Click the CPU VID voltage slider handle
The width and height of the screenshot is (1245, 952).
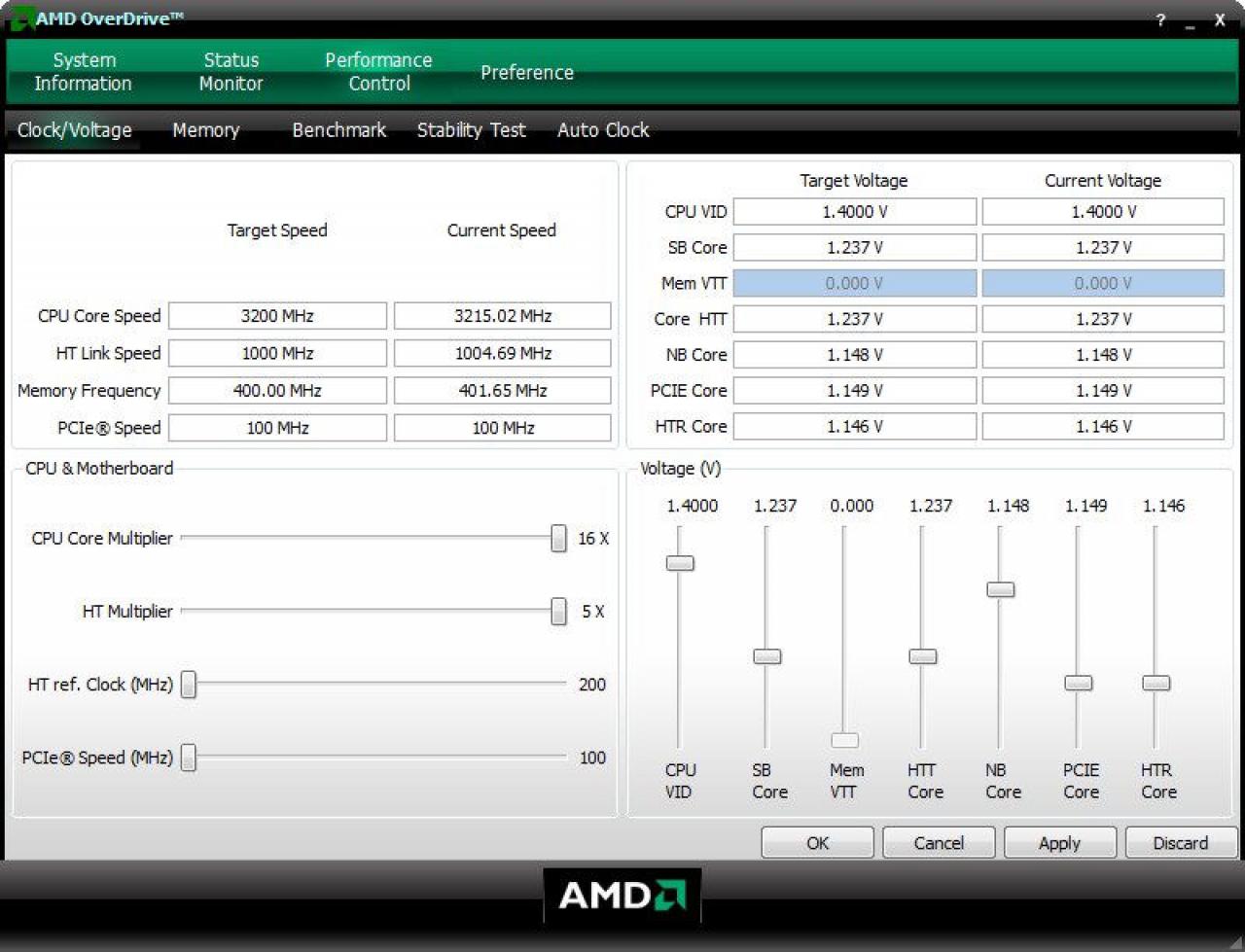680,563
